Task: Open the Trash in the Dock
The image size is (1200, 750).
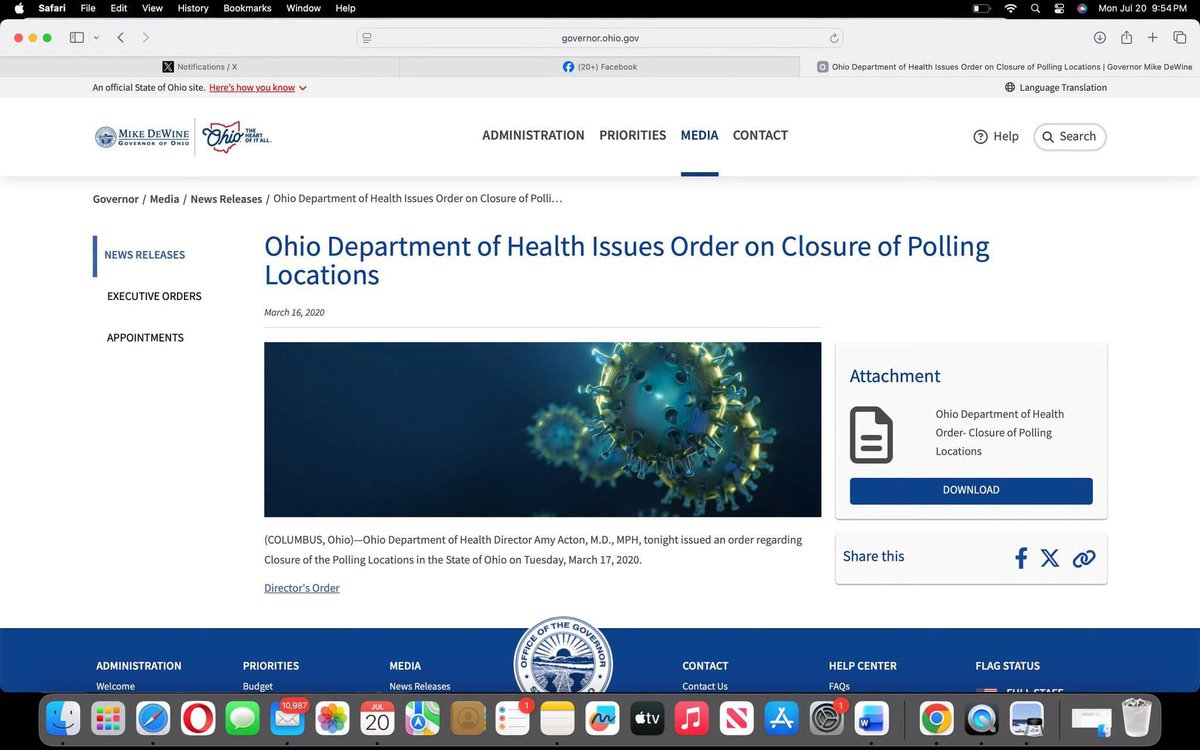Action: coord(1137,718)
